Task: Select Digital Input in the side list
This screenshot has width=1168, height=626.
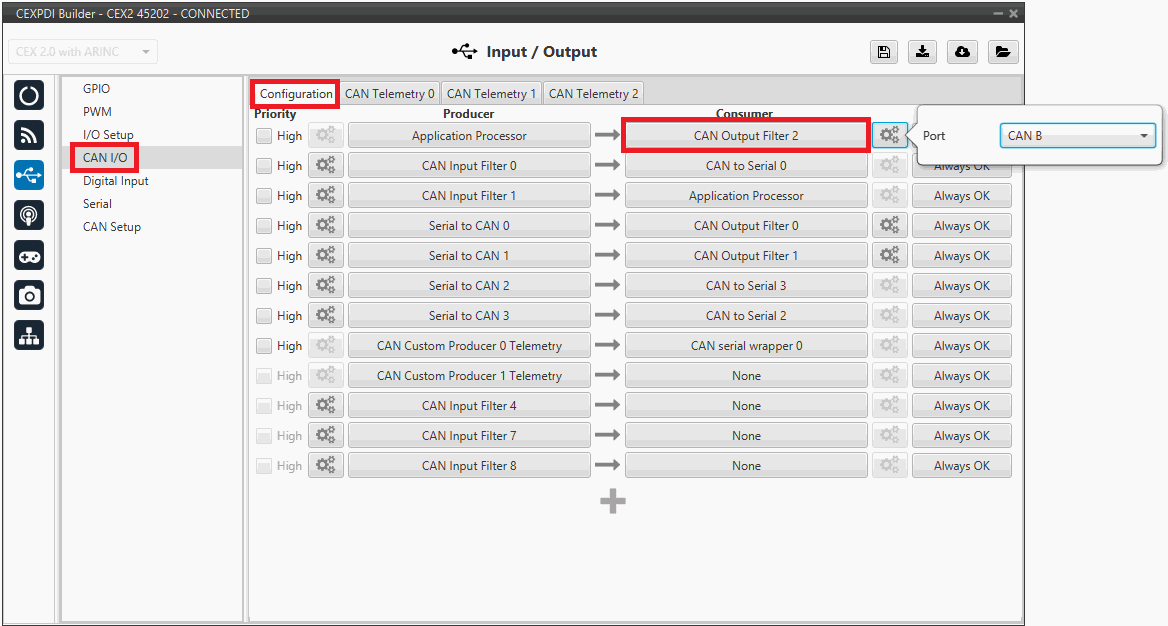Action: point(115,181)
